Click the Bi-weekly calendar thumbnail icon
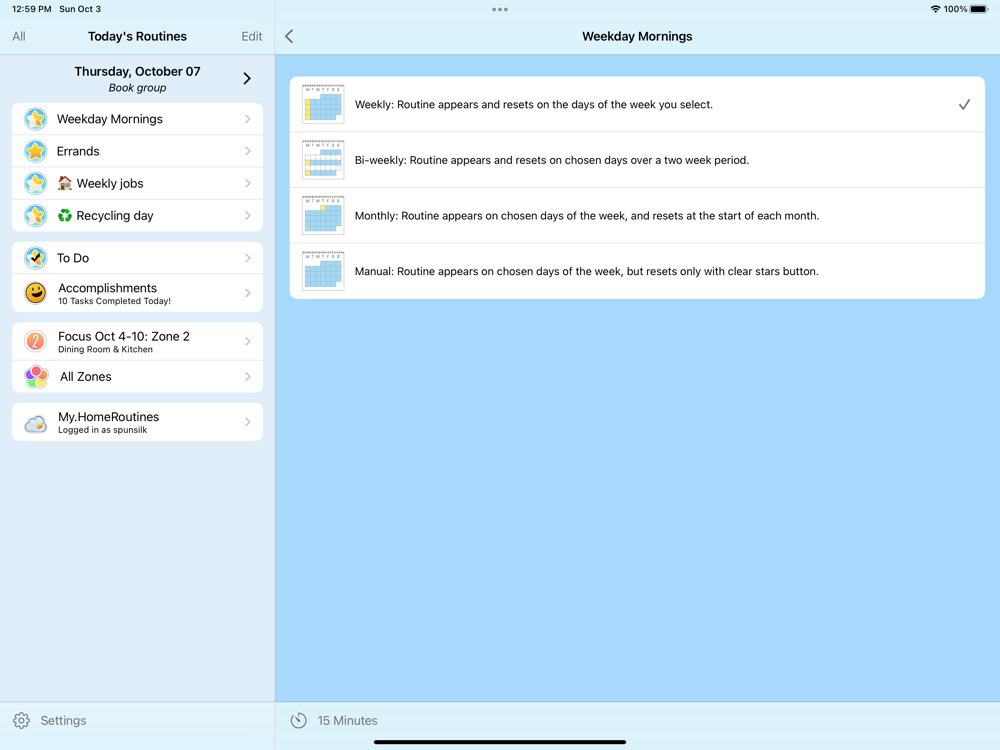Viewport: 1000px width, 750px height. tap(323, 159)
